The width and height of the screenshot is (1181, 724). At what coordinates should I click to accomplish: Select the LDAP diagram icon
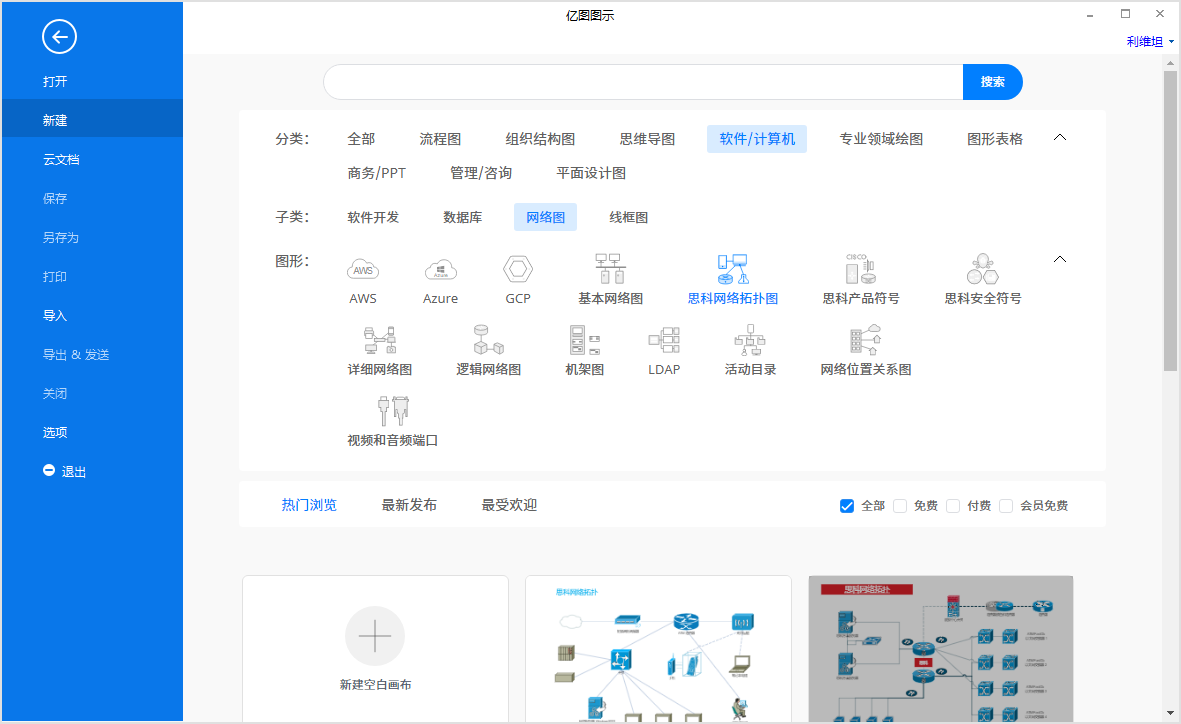pos(663,341)
